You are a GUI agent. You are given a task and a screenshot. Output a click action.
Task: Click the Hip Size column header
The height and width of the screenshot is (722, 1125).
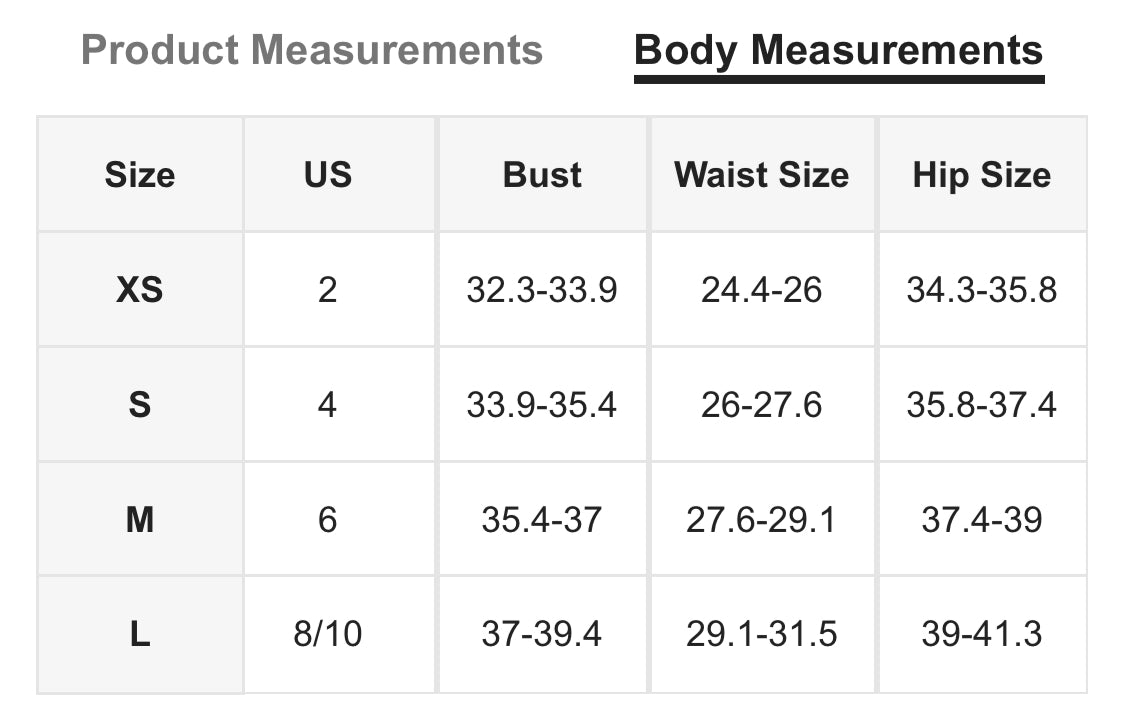[x=982, y=174]
